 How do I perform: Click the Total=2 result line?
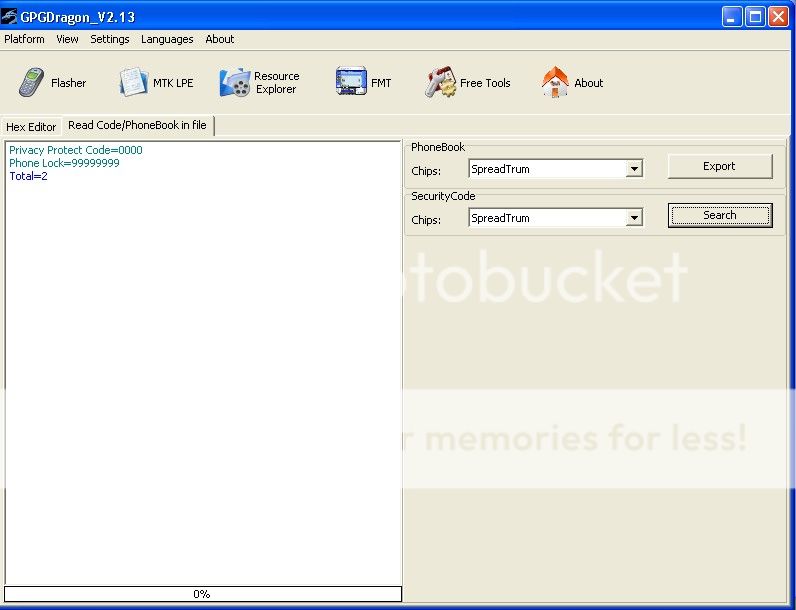(x=28, y=176)
